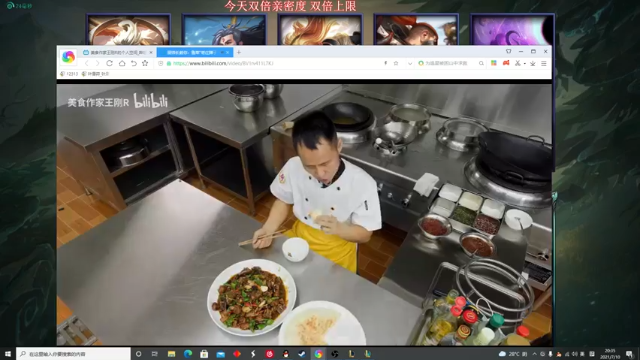This screenshot has height=360, width=640.
Task: Click the undo closed tab icon
Action: tap(133, 63)
